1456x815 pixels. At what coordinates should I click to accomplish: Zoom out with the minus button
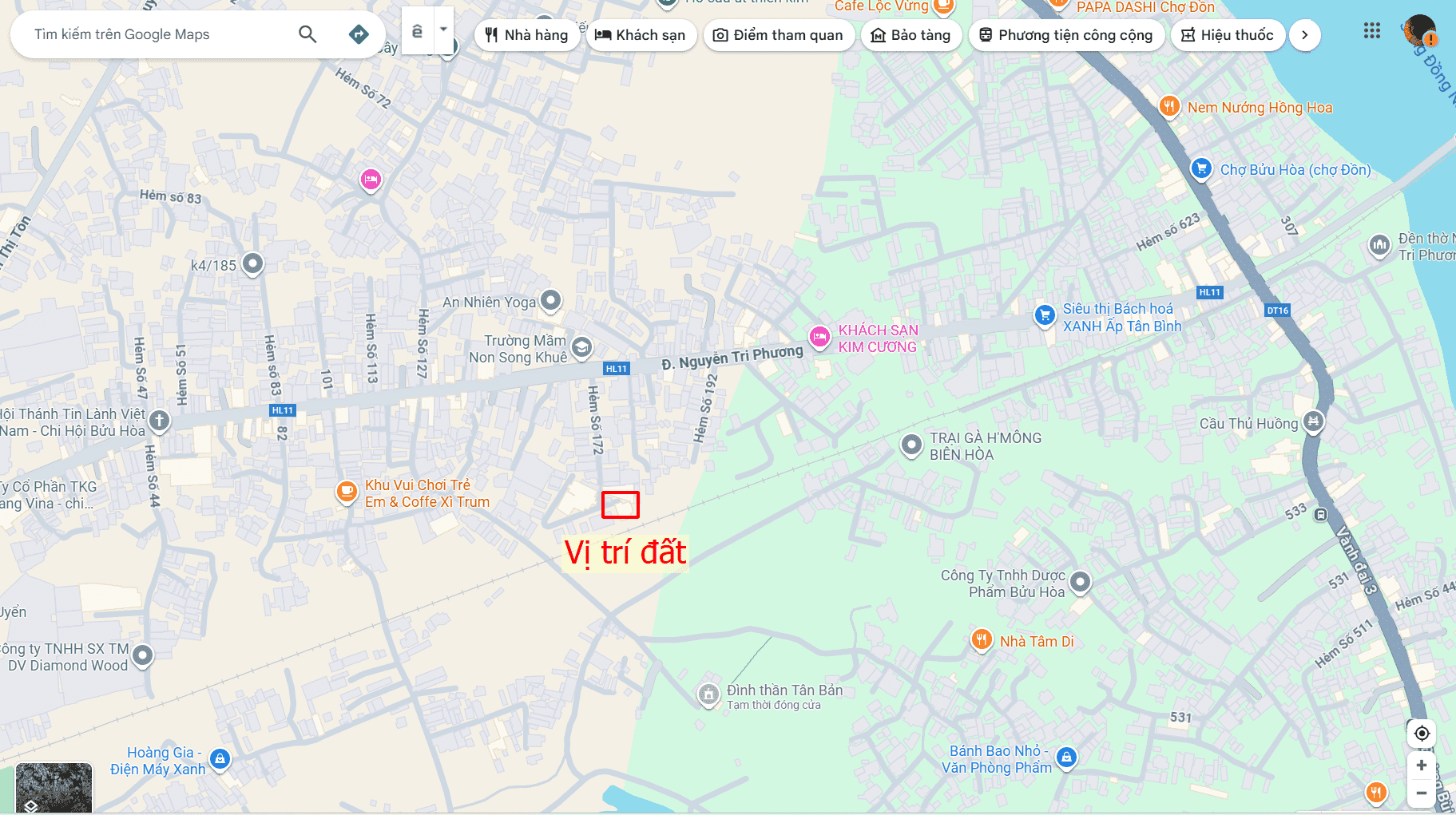(x=1421, y=793)
